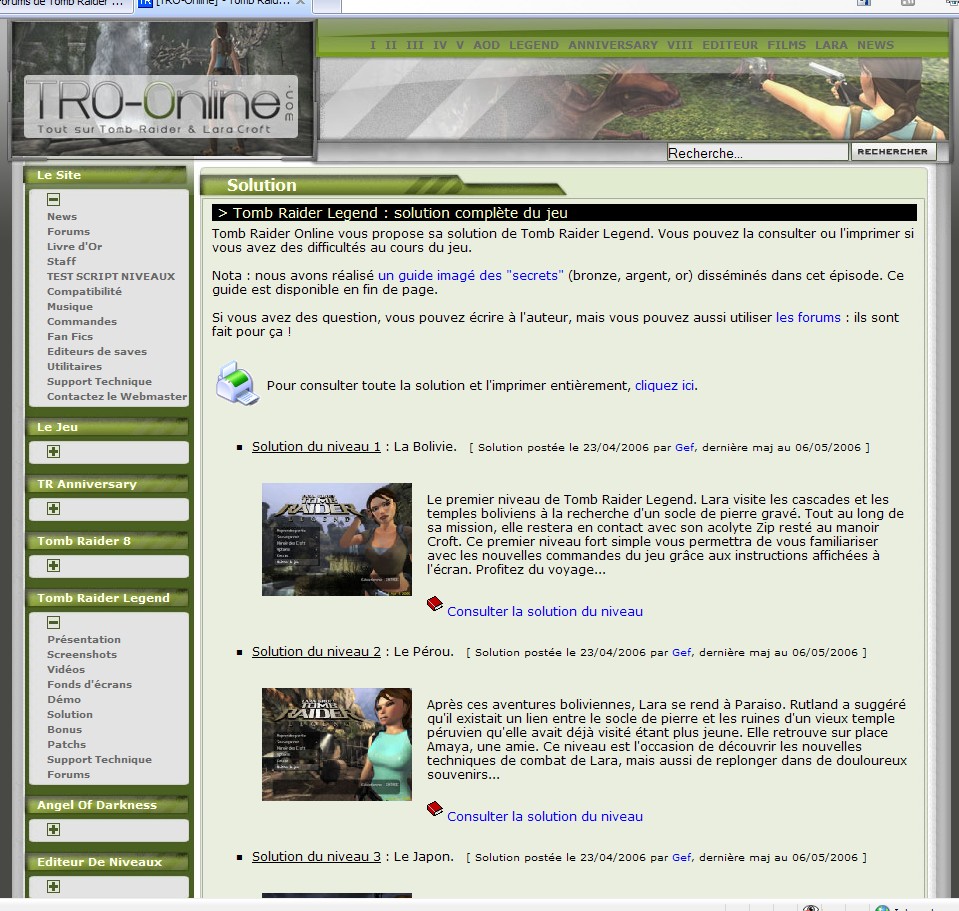Image resolution: width=959 pixels, height=911 pixels.
Task: Open Staff page in the sidebar
Action: tap(61, 262)
